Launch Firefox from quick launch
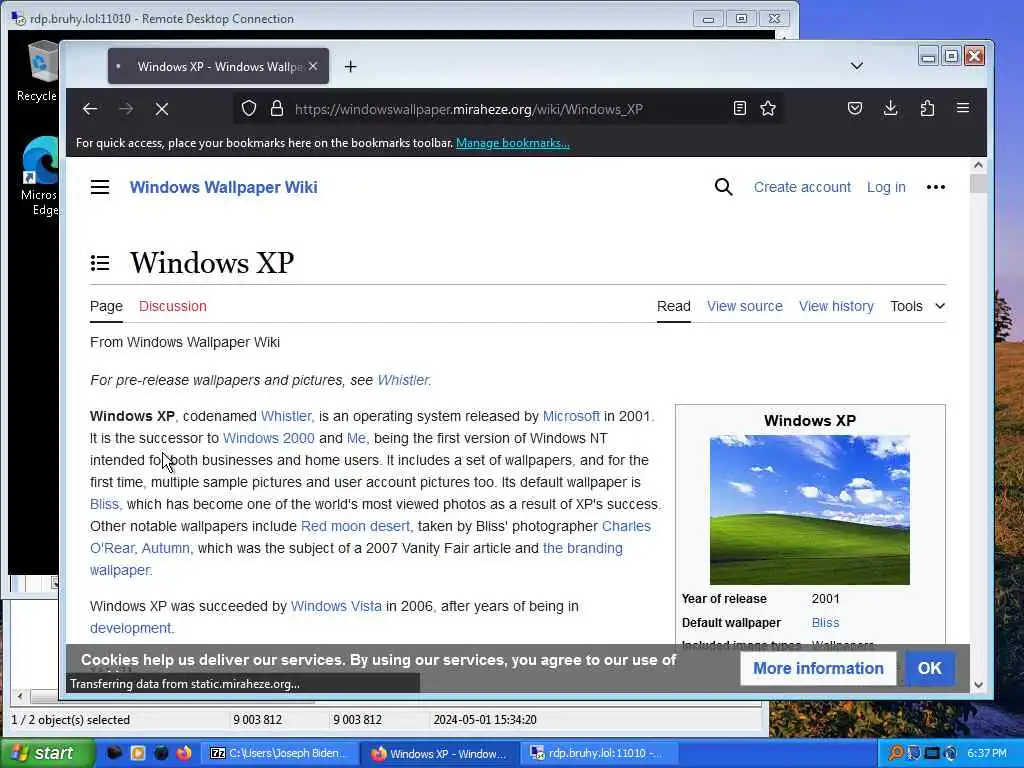The width and height of the screenshot is (1024, 768). (185, 753)
